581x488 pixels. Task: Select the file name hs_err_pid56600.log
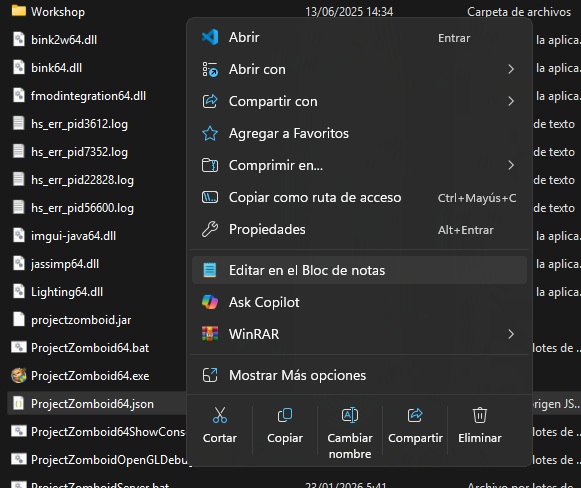[x=82, y=208]
